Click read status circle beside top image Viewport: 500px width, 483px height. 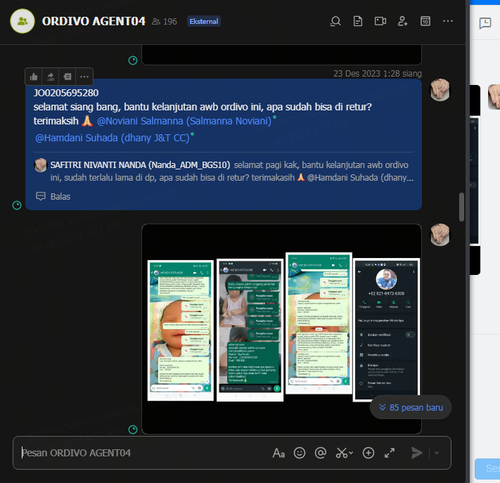(x=133, y=60)
